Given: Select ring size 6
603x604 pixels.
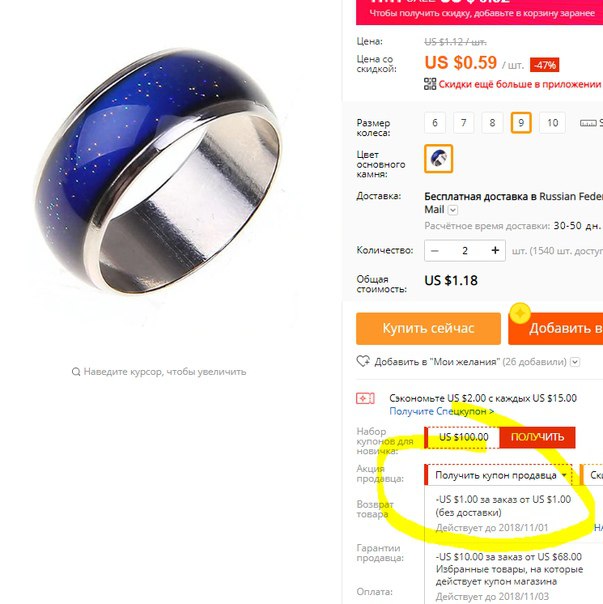Looking at the screenshot, I should point(435,123).
